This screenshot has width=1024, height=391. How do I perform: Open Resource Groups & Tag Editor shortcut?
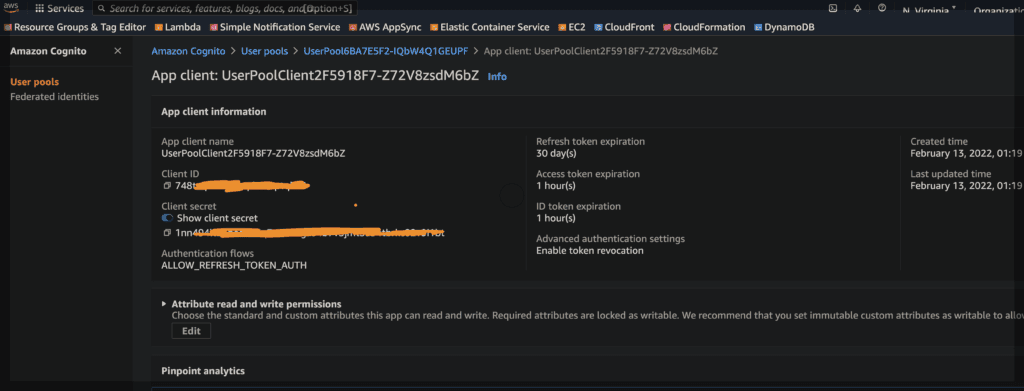(75, 27)
